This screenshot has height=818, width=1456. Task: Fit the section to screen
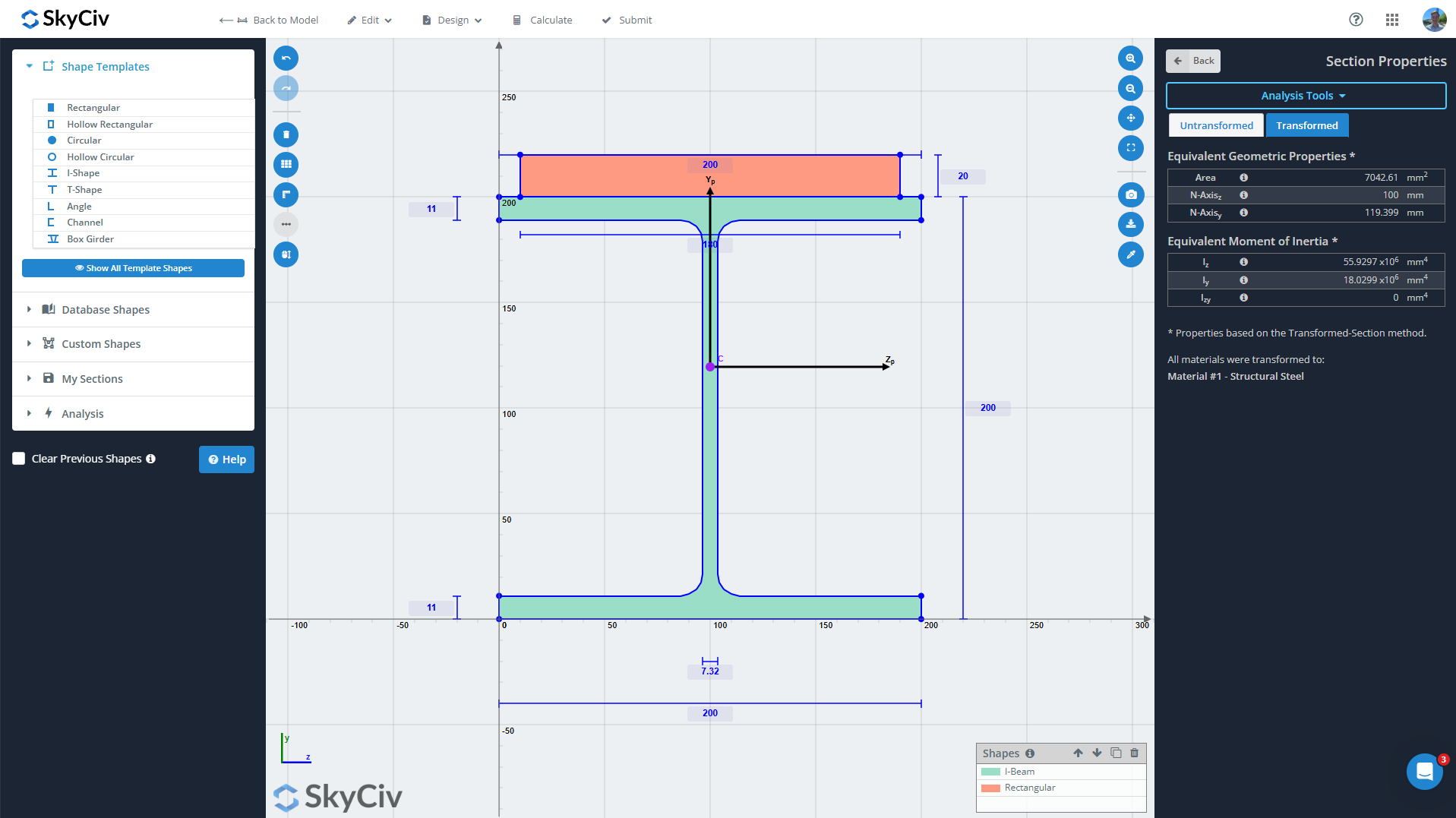(x=1130, y=148)
